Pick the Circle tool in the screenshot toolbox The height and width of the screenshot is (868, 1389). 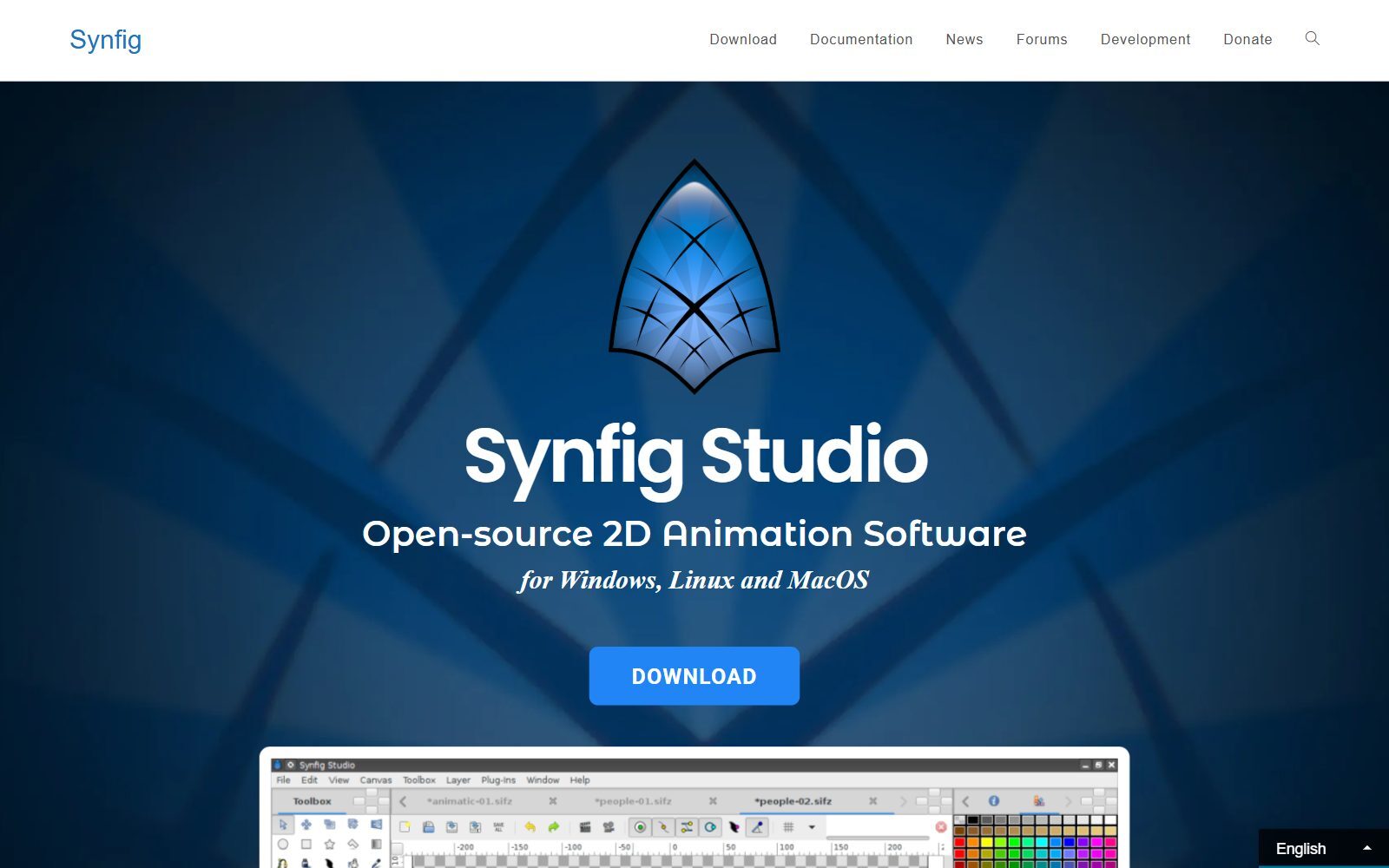[x=282, y=844]
